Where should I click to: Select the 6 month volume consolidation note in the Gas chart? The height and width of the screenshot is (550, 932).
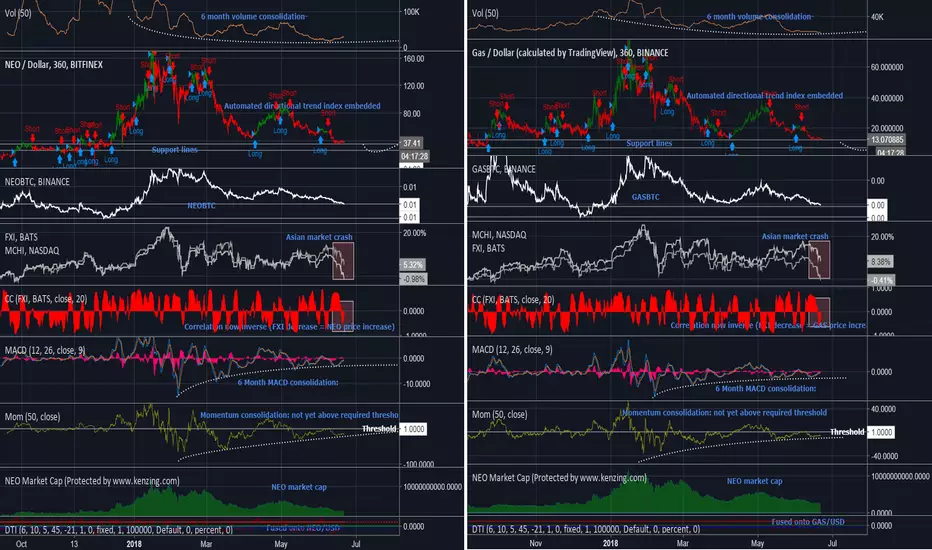coord(760,17)
